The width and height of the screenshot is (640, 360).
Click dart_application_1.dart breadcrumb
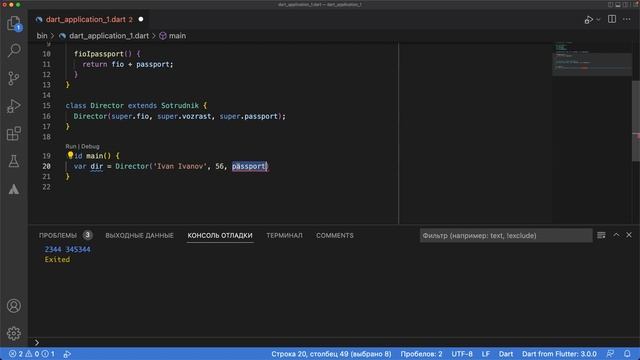click(109, 36)
